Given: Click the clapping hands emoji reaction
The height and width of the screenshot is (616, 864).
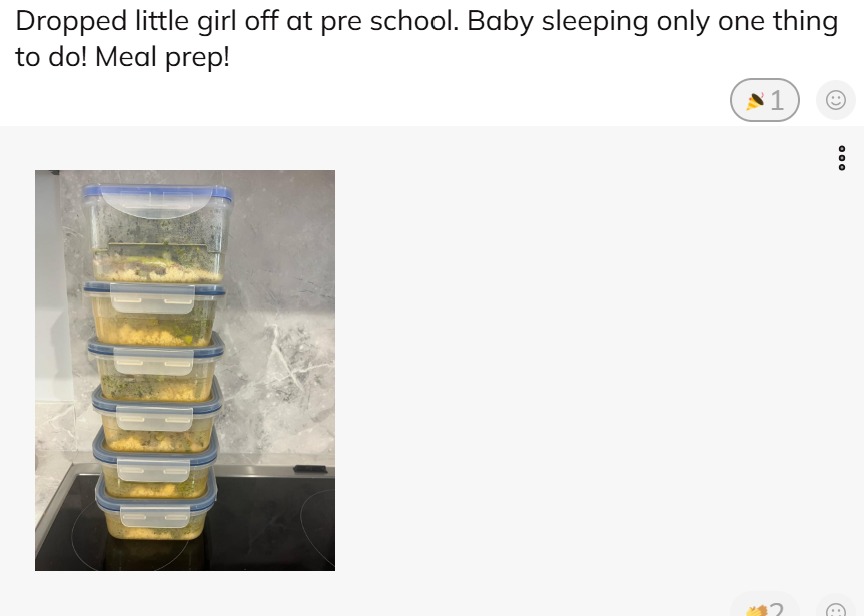Looking at the screenshot, I should click(x=757, y=610).
